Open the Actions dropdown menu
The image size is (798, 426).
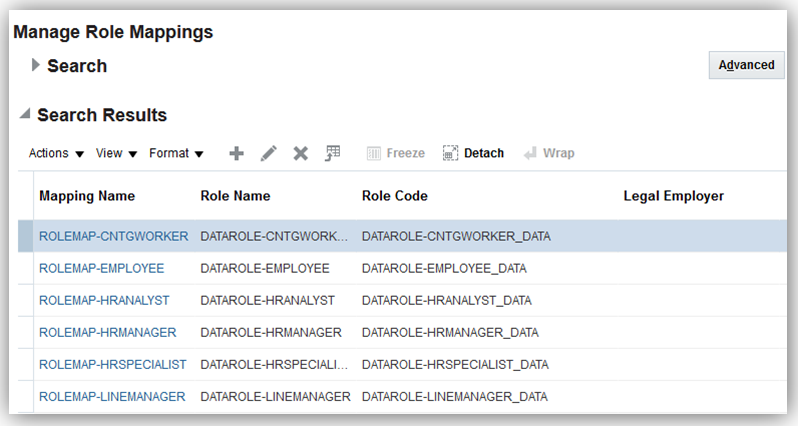pyautogui.click(x=56, y=153)
